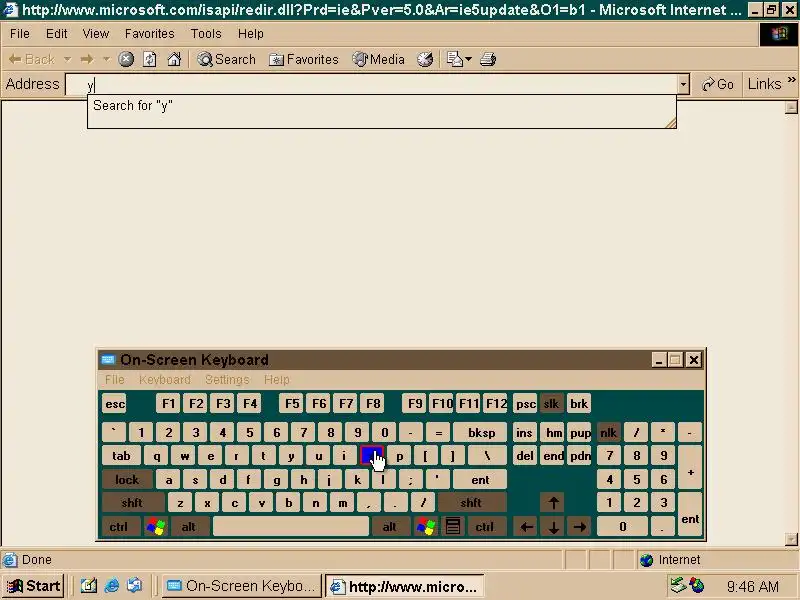Click in the Address input field

(372, 85)
